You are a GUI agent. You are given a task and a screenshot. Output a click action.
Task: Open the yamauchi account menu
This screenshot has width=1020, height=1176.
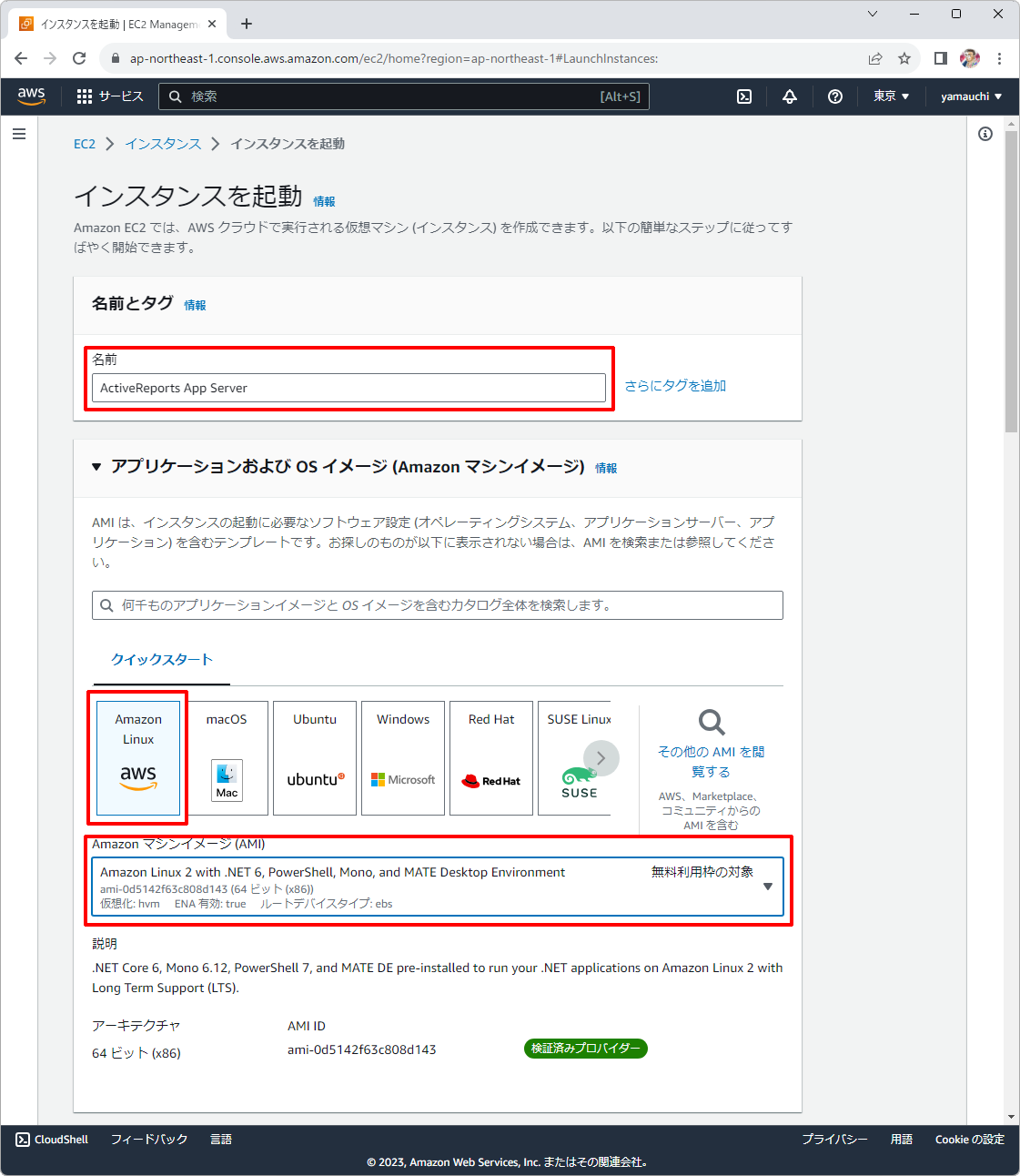tap(971, 96)
